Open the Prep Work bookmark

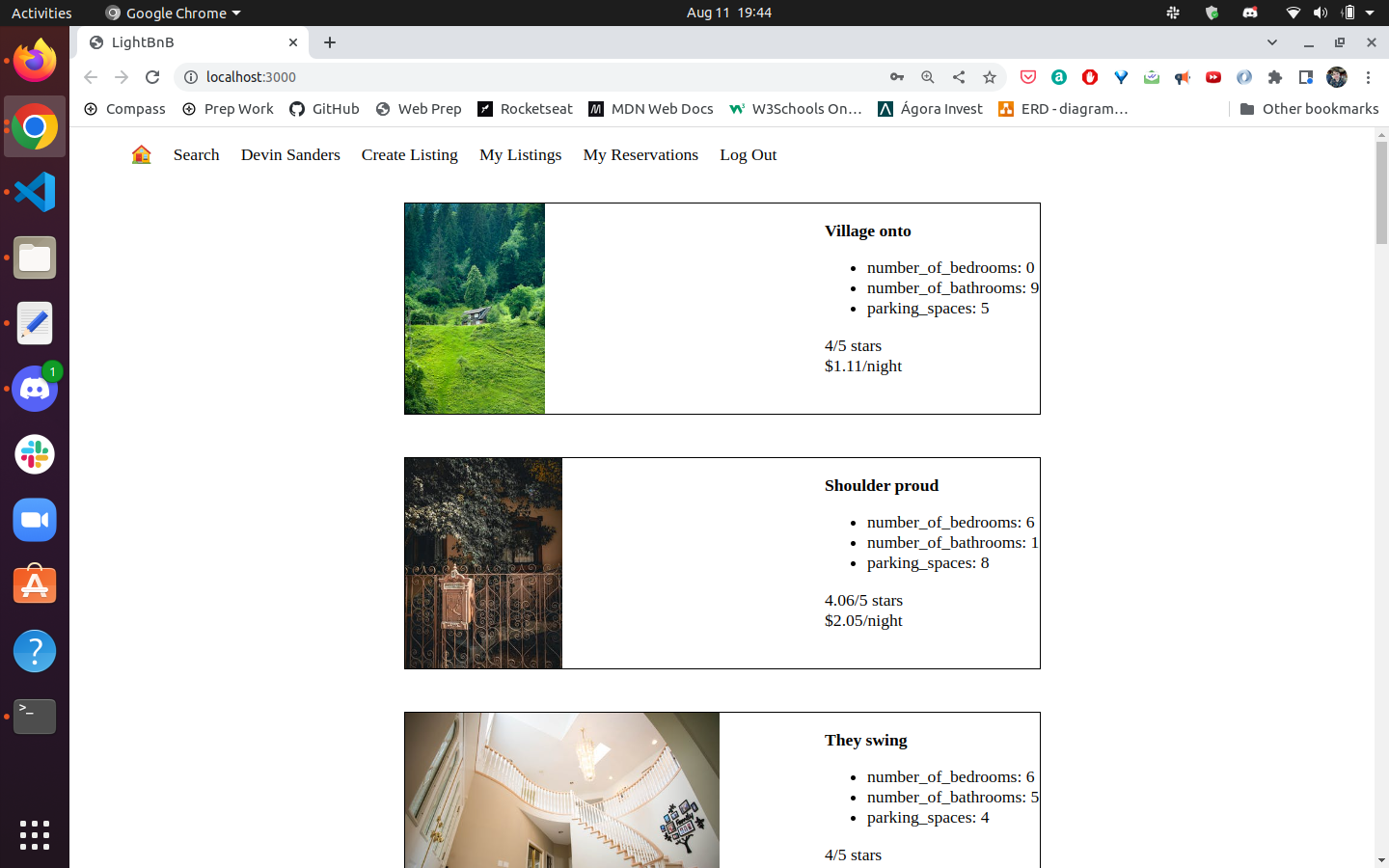point(228,109)
